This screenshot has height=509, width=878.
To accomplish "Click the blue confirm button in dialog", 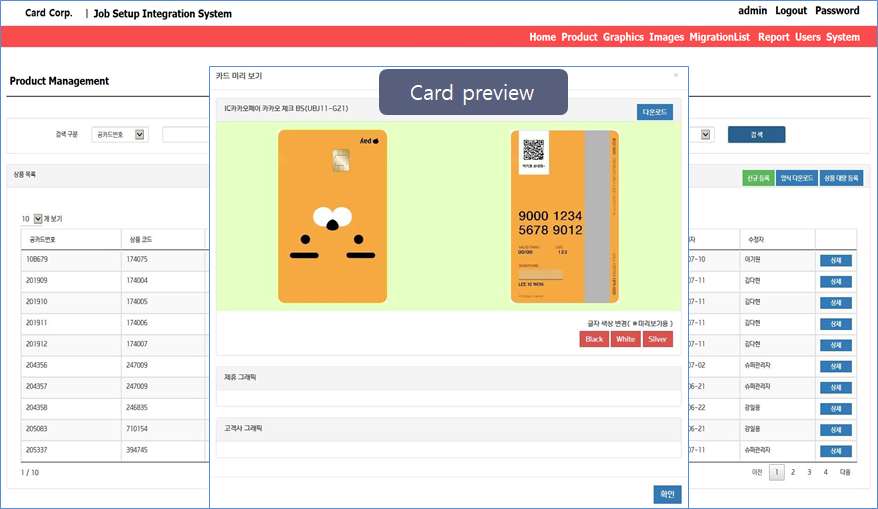I will (x=667, y=494).
